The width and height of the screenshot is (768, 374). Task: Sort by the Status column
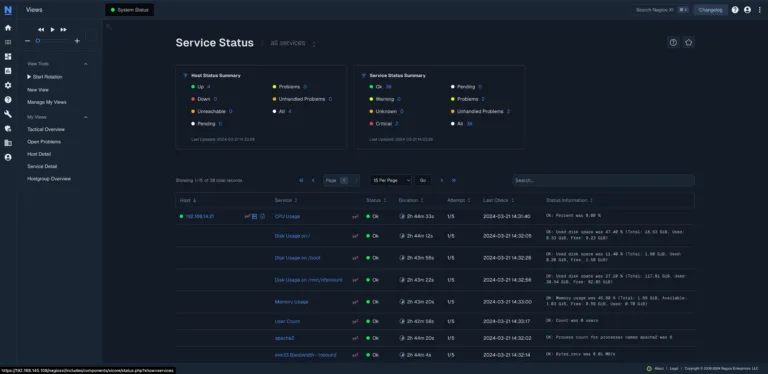coord(376,201)
